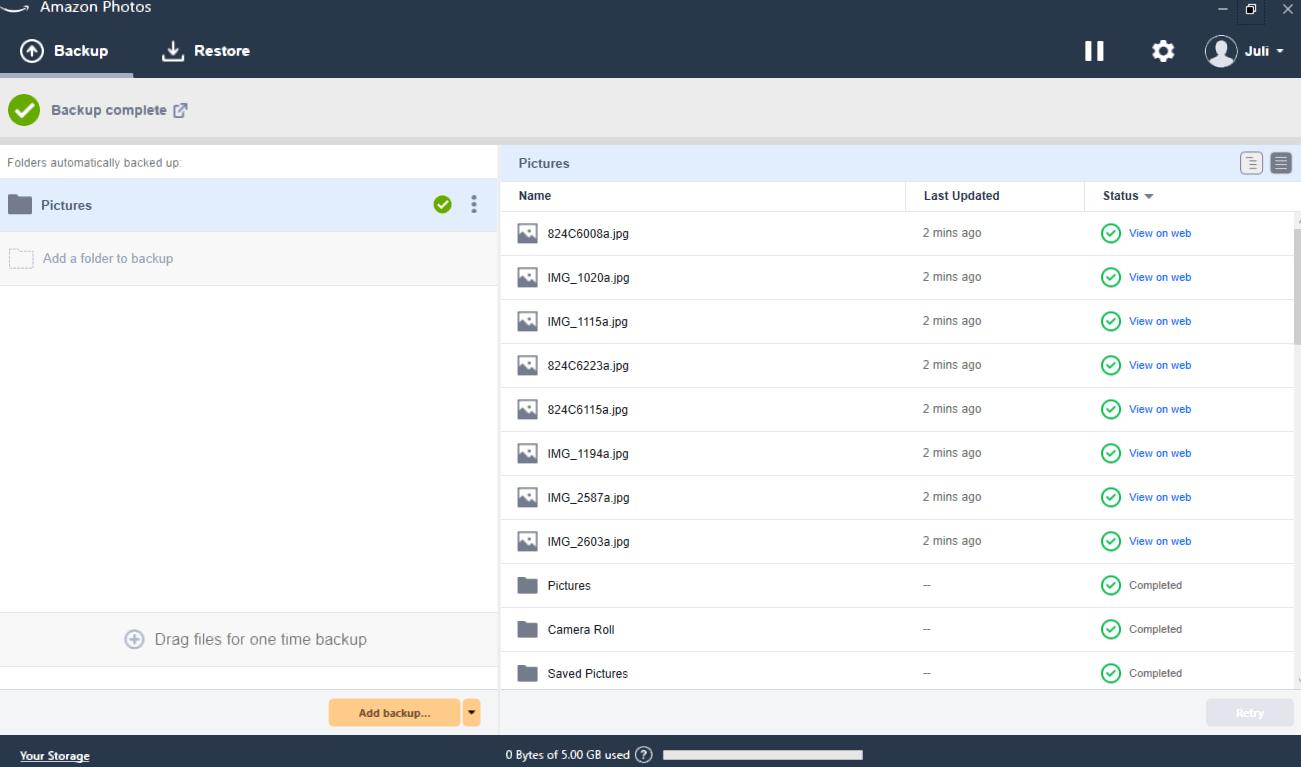
Task: Click the storage usage help question icon
Action: 644,755
